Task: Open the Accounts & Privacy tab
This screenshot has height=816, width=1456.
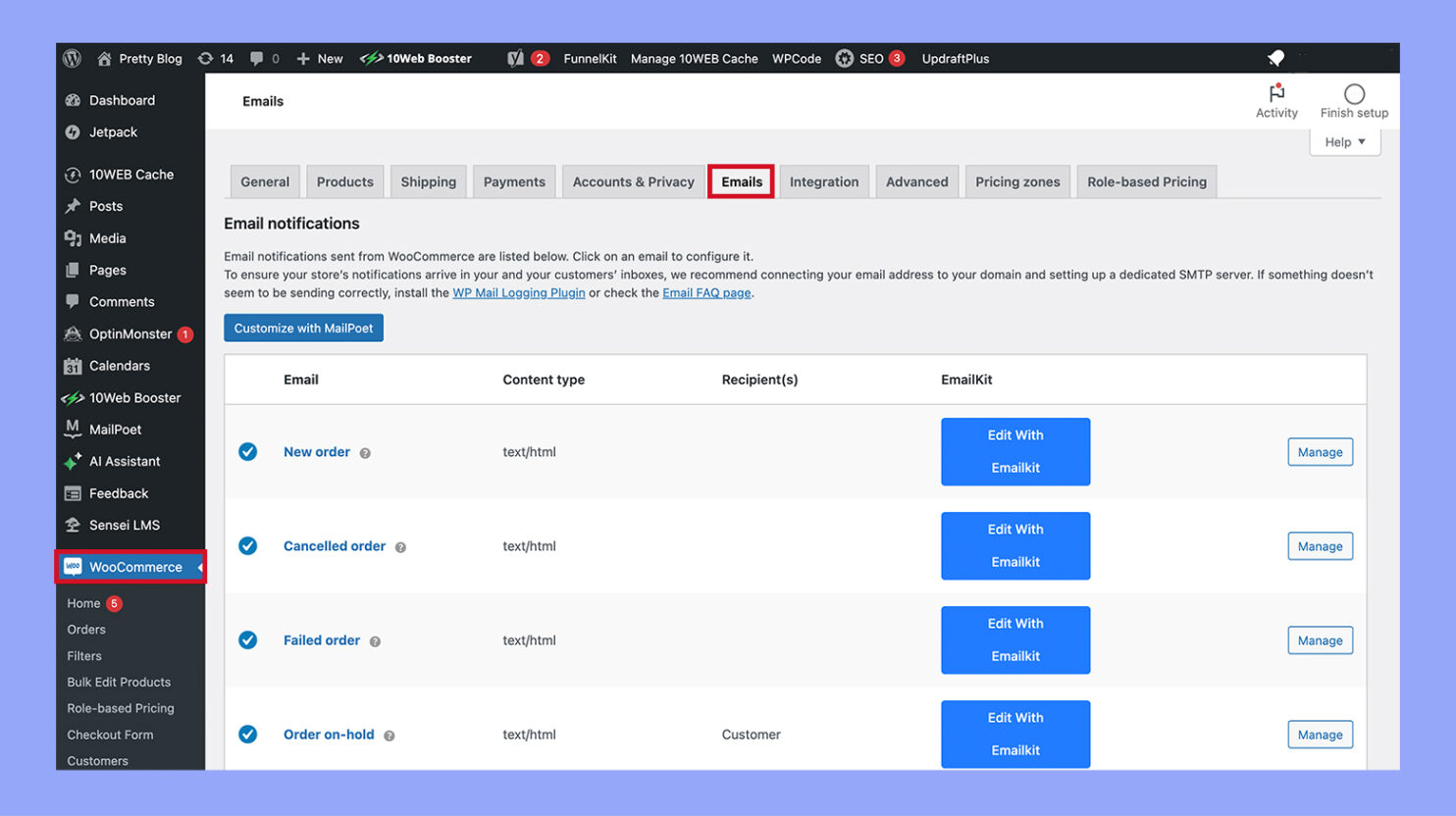Action: point(632,180)
